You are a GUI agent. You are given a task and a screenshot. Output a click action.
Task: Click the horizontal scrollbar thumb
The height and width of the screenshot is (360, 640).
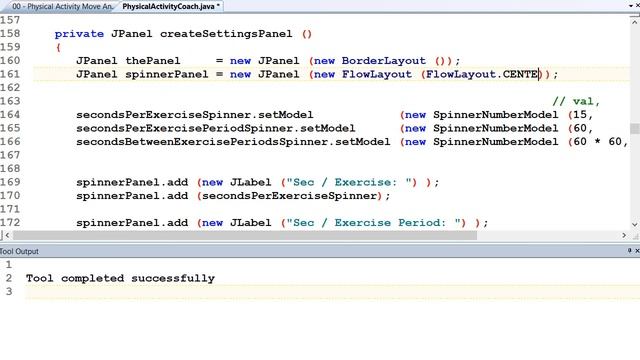[244, 235]
